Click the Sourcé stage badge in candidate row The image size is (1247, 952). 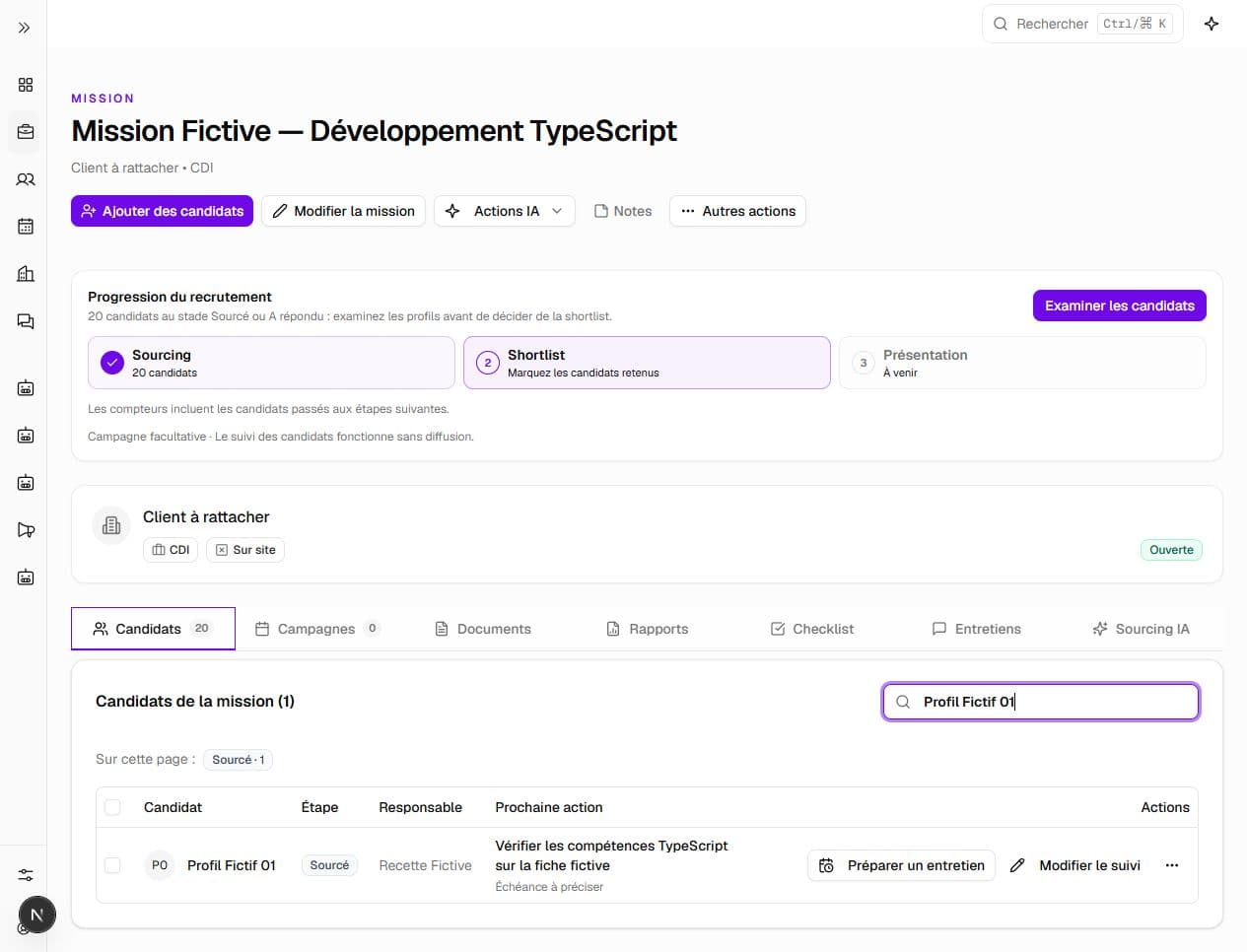pyautogui.click(x=329, y=865)
